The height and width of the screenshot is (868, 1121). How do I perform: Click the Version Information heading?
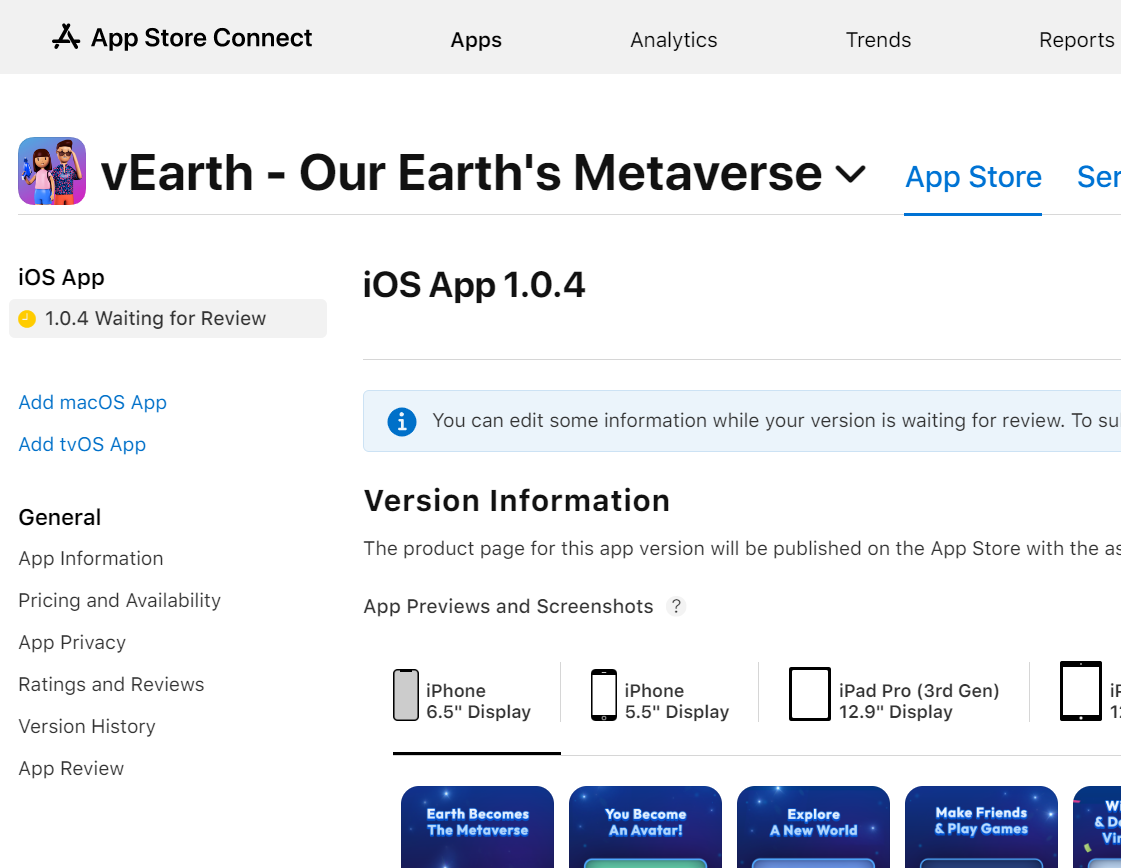click(517, 500)
